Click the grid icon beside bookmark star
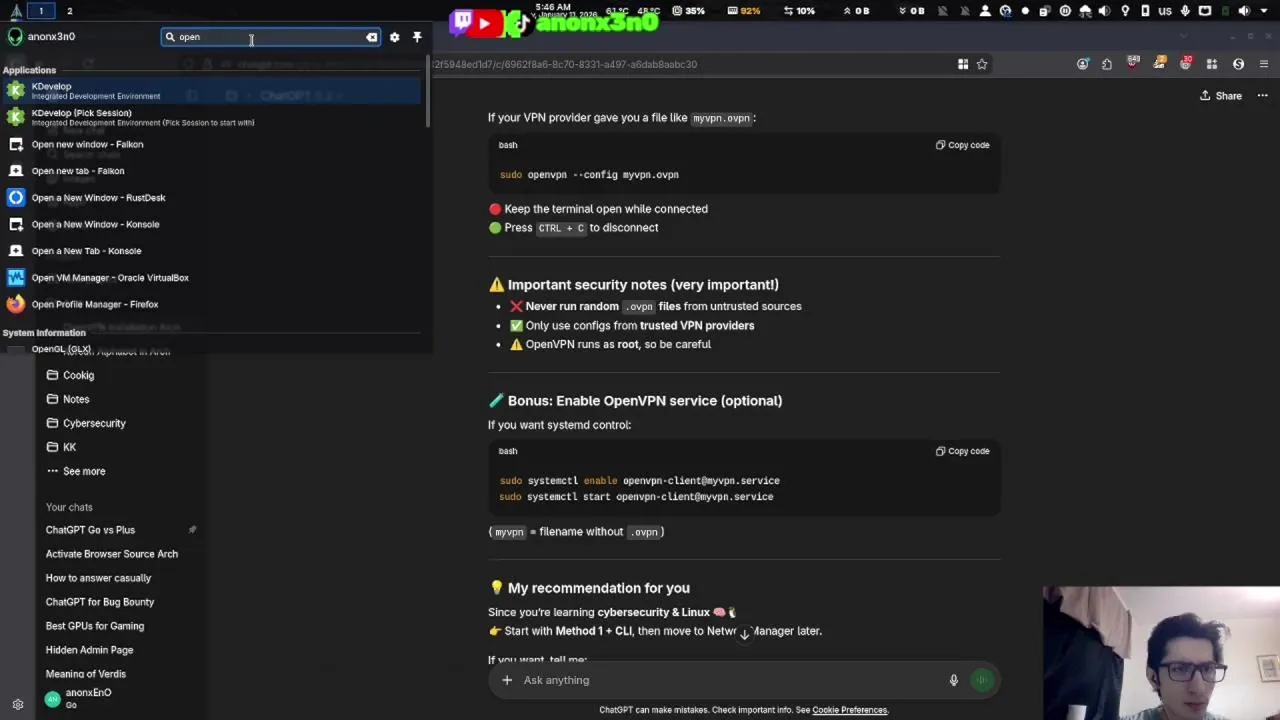Viewport: 1280px width, 720px height. (962, 64)
